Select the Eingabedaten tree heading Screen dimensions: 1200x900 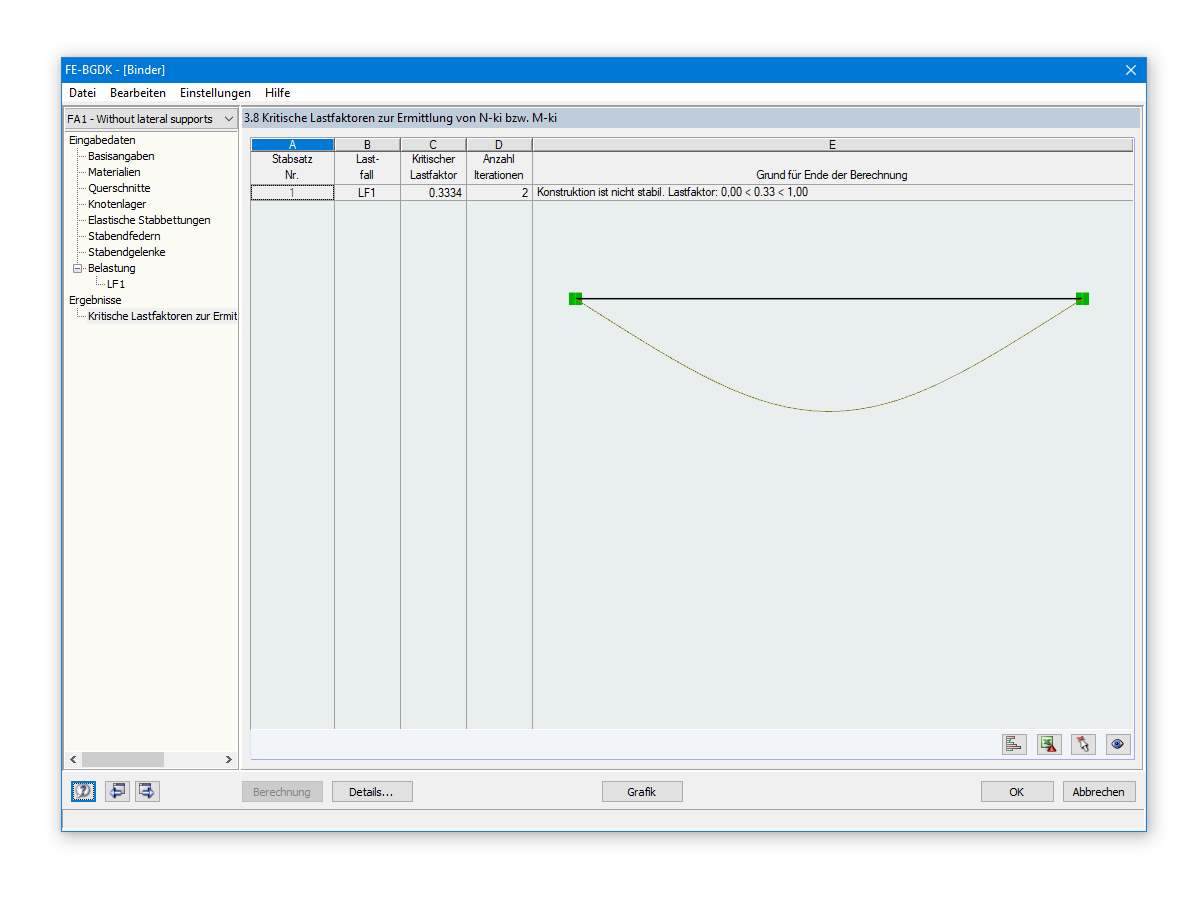coord(102,140)
